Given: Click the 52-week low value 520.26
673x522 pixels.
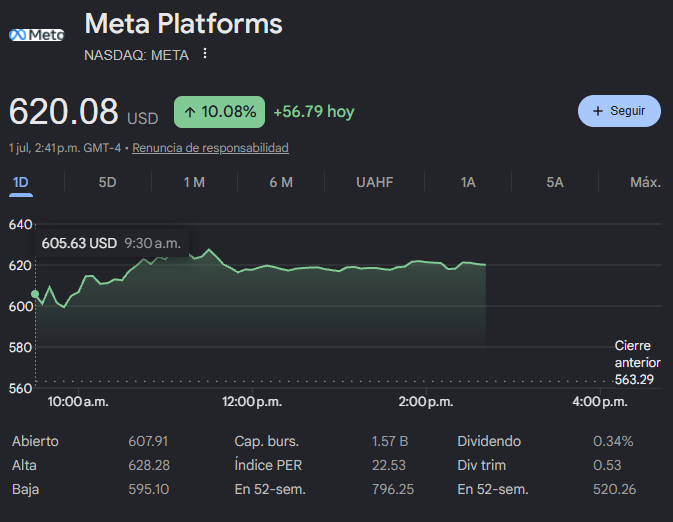Looking at the screenshot, I should (x=614, y=489).
